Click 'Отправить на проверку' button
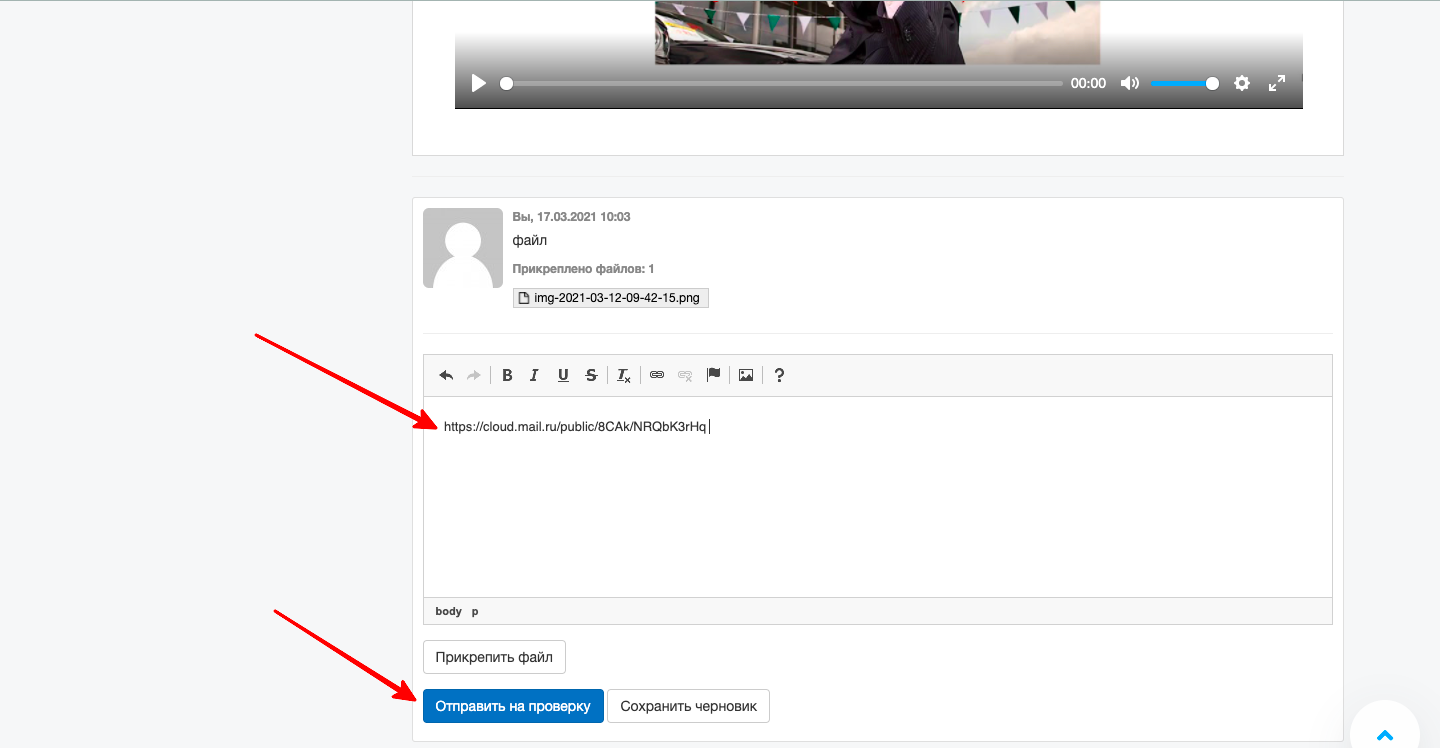This screenshot has height=748, width=1440. (x=513, y=706)
